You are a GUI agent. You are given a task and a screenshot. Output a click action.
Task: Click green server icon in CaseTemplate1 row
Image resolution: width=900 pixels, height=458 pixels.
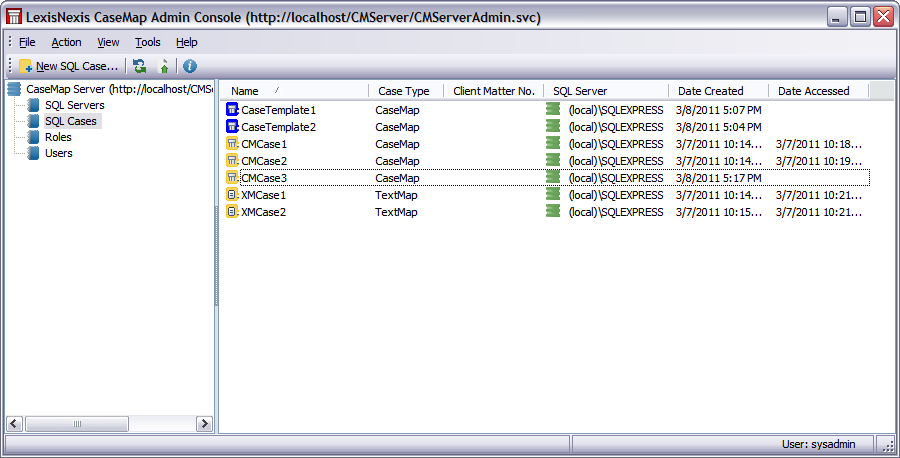(x=553, y=109)
